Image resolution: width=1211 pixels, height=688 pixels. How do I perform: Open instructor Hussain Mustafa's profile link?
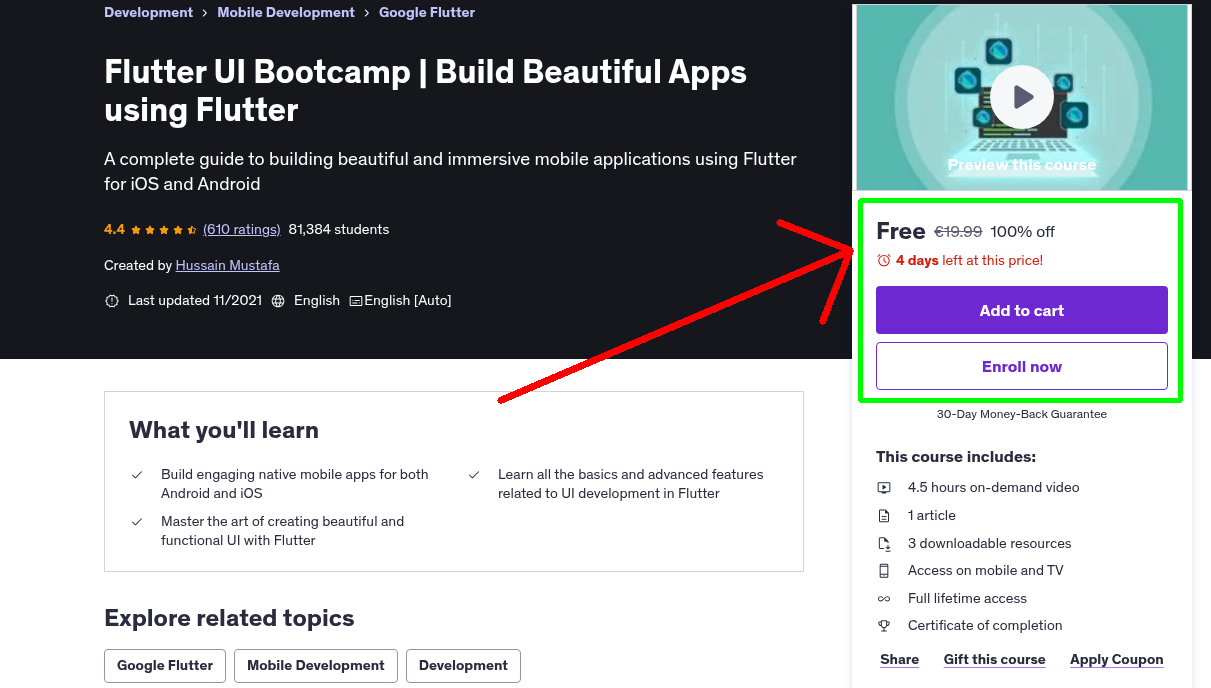click(x=227, y=266)
